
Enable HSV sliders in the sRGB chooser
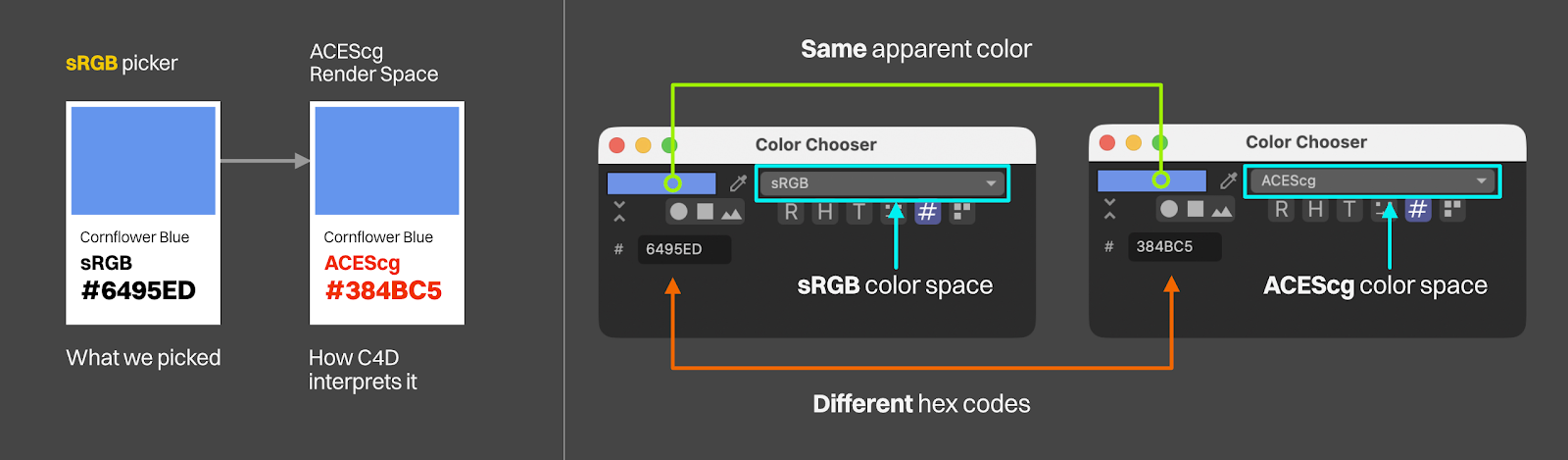(x=825, y=212)
